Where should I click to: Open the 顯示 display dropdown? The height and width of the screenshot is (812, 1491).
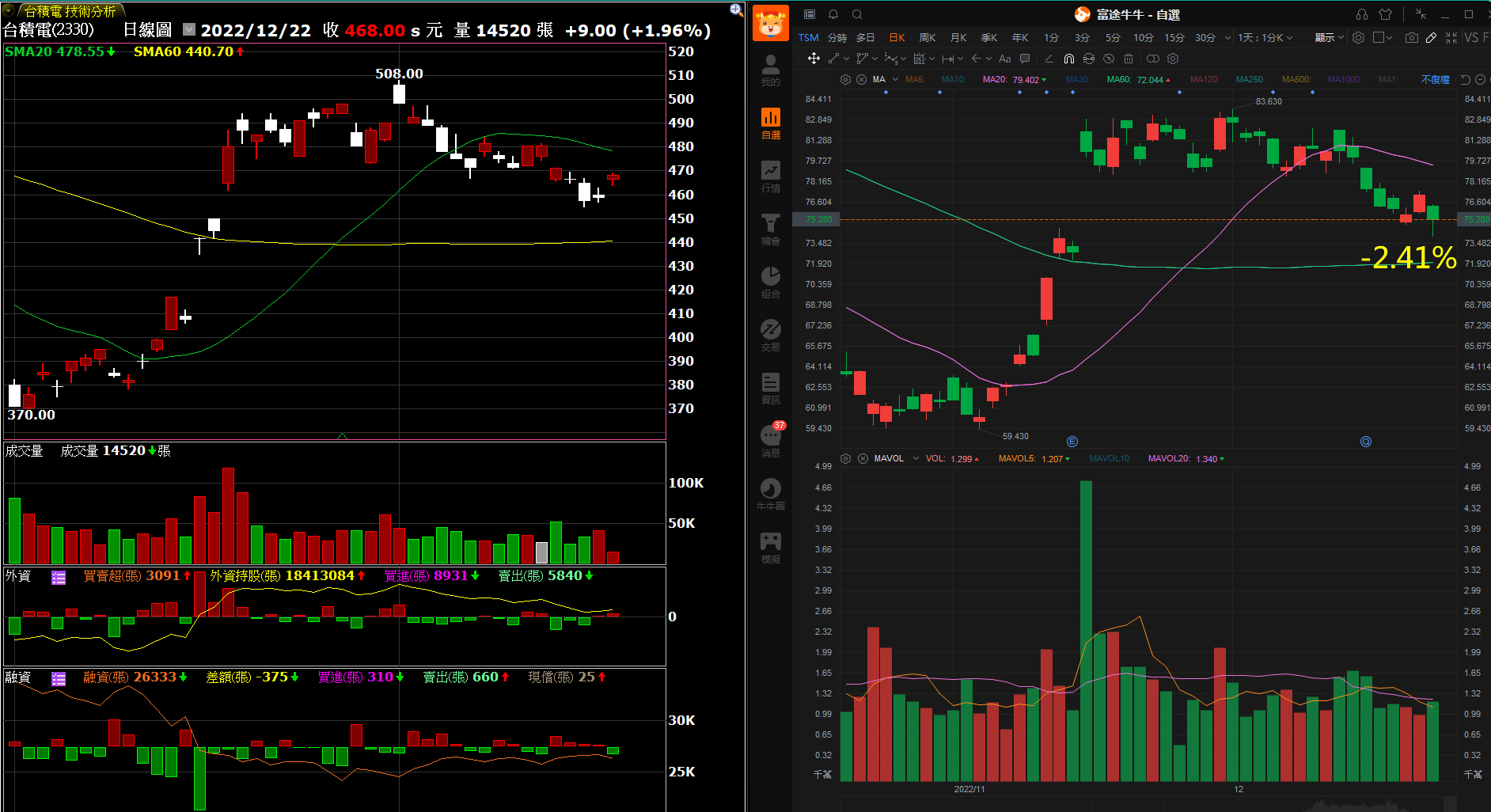point(1330,37)
